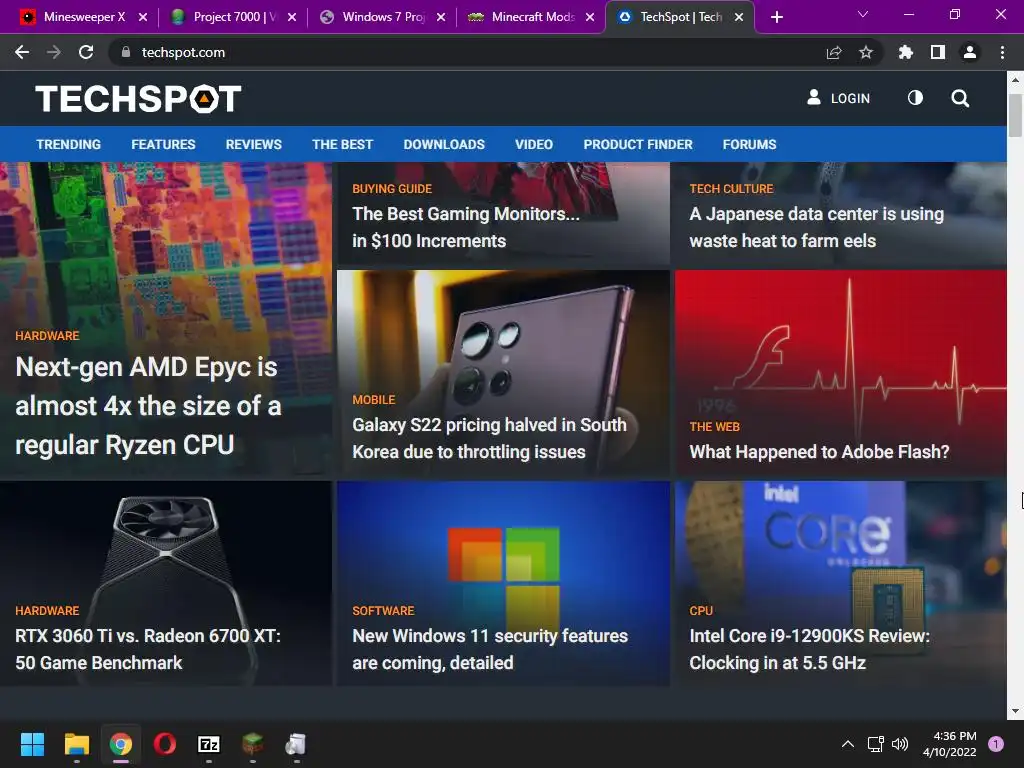1024x768 pixels.
Task: Open the tab search chevron
Action: pyautogui.click(x=863, y=14)
